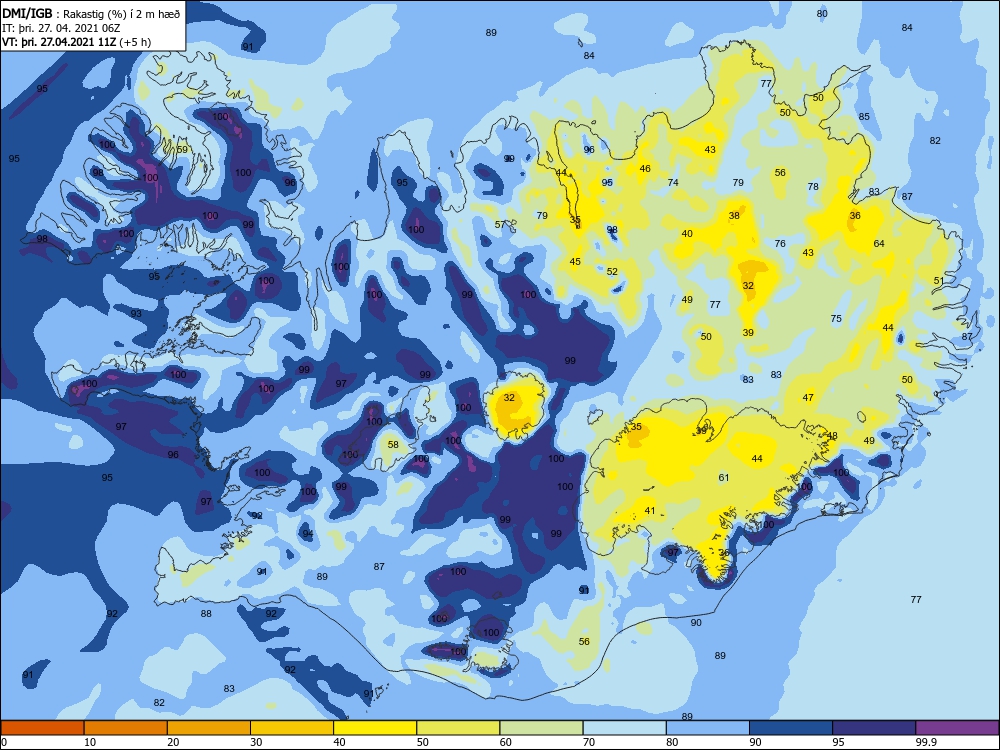
Task: Click the 10–20 orange legend swatch
Action: pyautogui.click(x=126, y=728)
